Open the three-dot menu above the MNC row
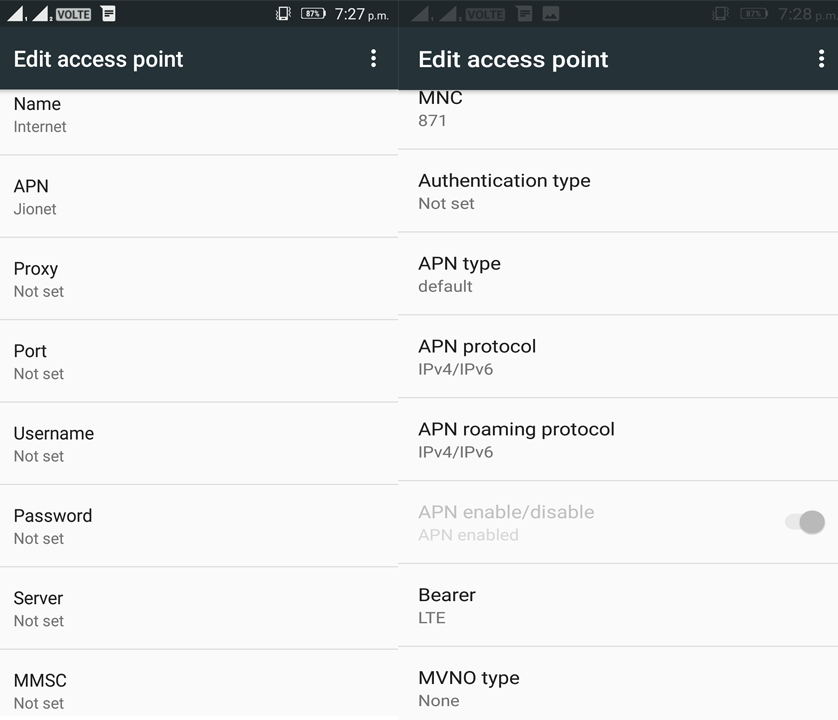 tap(821, 59)
